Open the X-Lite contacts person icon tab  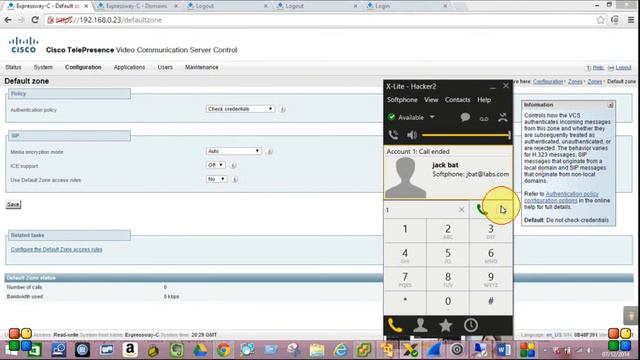pos(420,325)
